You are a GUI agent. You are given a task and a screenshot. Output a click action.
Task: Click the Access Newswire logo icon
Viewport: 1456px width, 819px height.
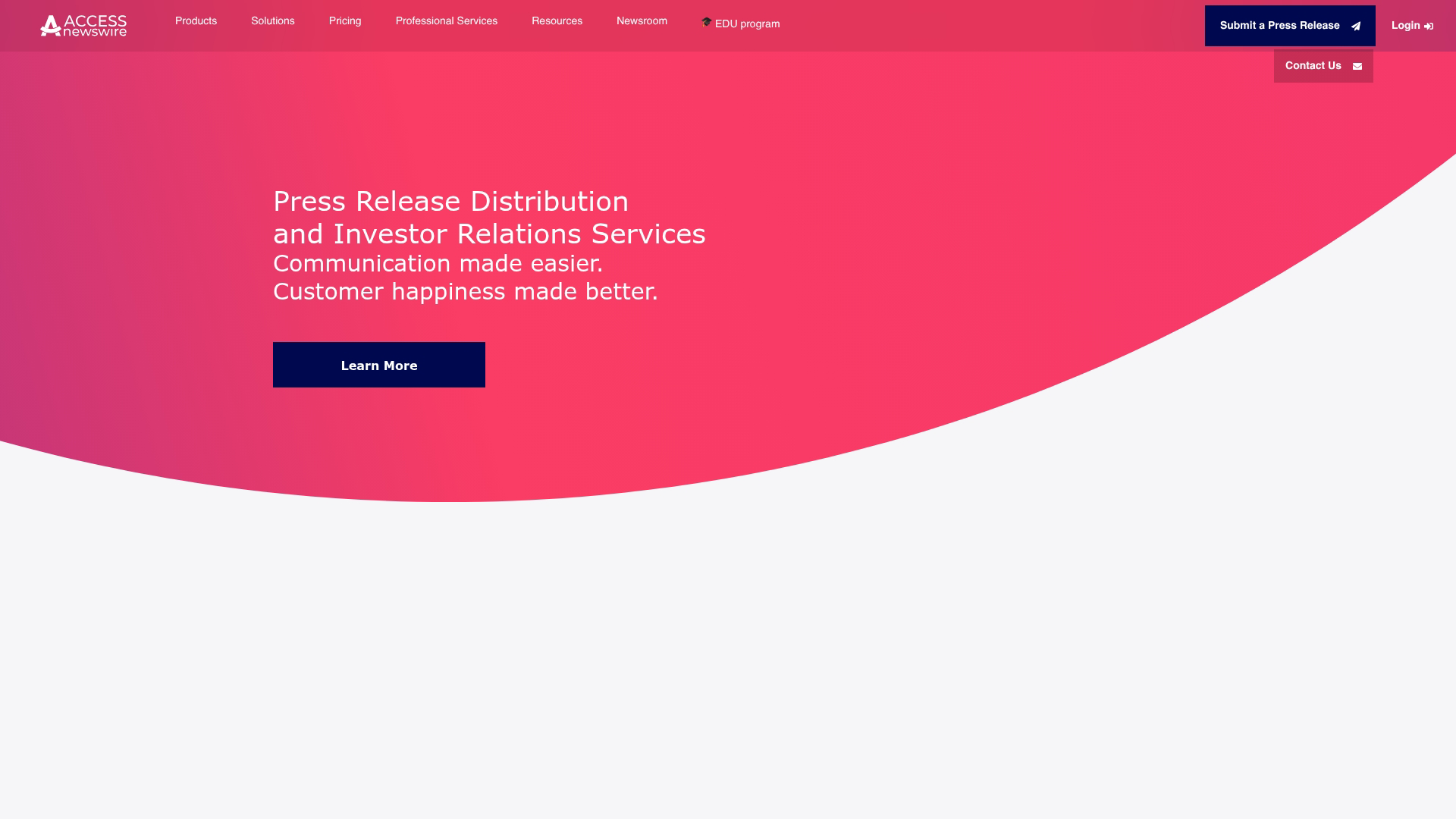(x=50, y=26)
